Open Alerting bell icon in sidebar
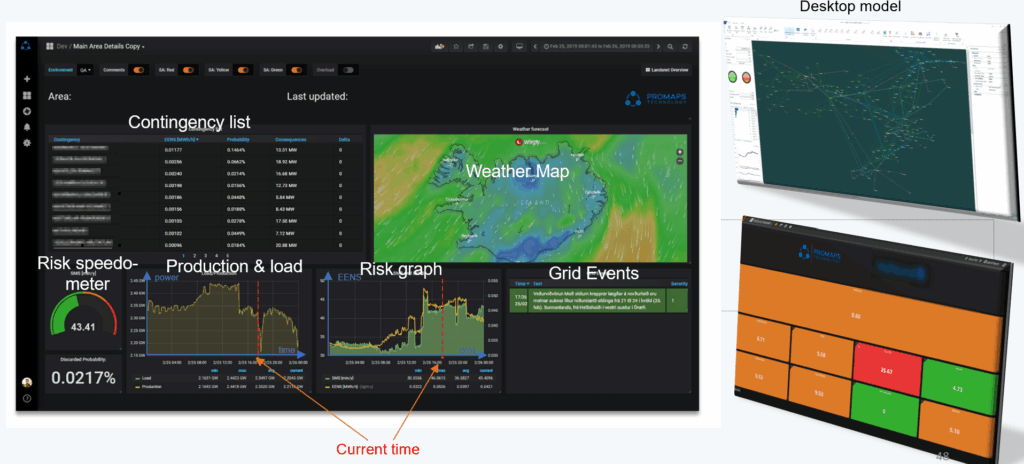Viewport: 1024px width, 464px height. pos(27,127)
